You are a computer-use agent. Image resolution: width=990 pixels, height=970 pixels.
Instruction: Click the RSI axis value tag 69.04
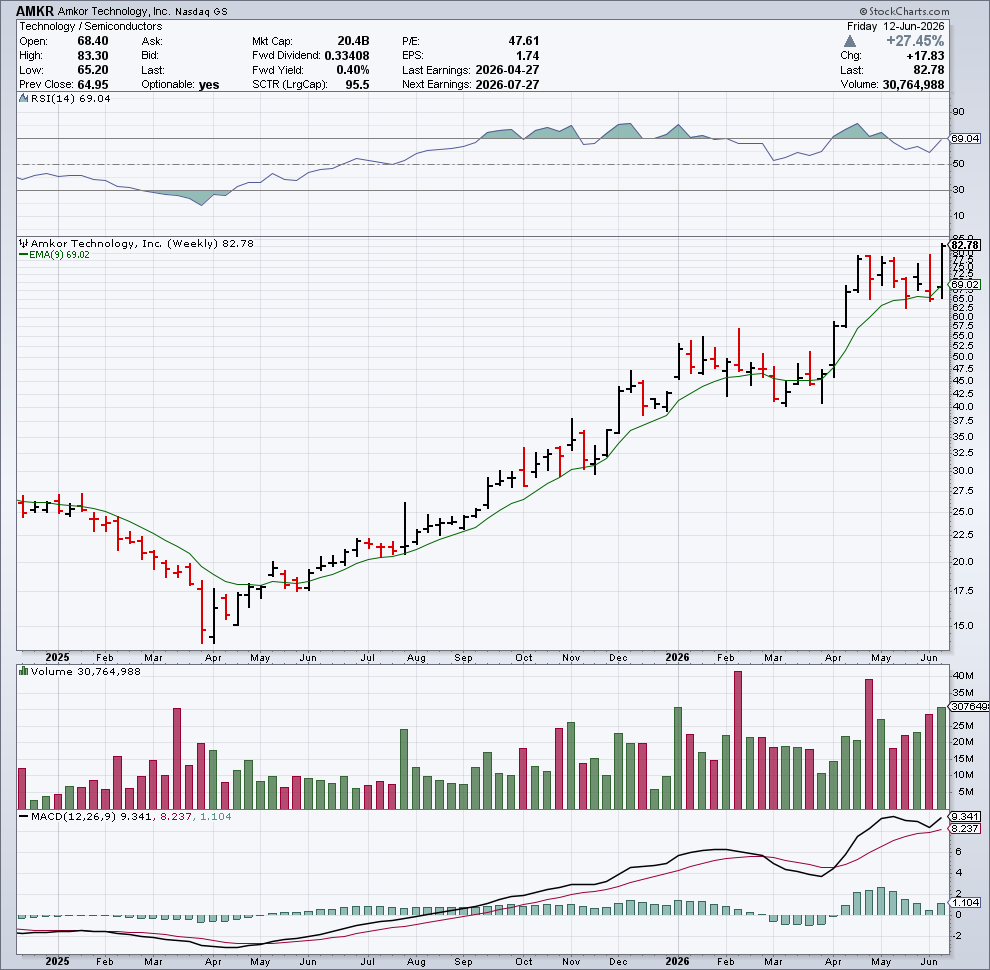[x=965, y=138]
